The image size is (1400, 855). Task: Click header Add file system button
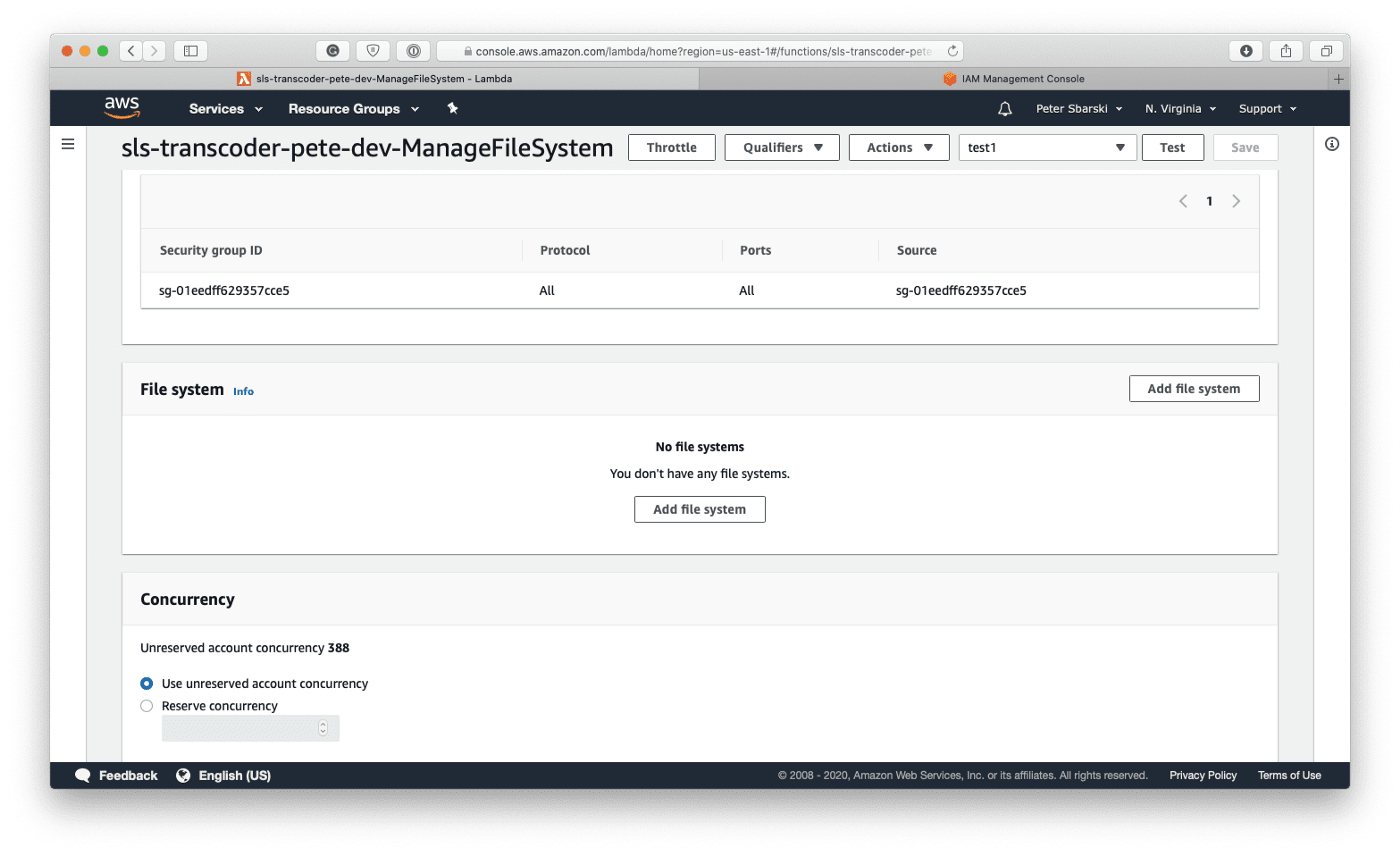coord(1194,389)
